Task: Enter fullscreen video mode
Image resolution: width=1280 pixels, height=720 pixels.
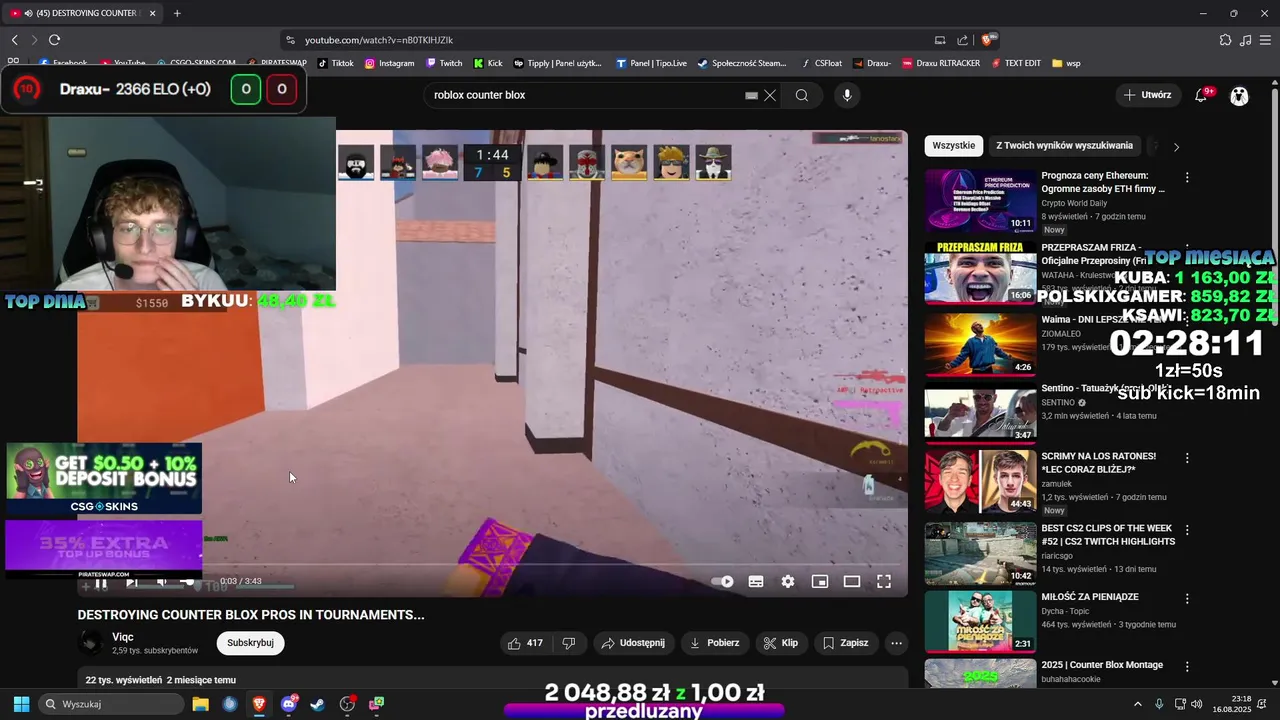Action: tap(884, 581)
